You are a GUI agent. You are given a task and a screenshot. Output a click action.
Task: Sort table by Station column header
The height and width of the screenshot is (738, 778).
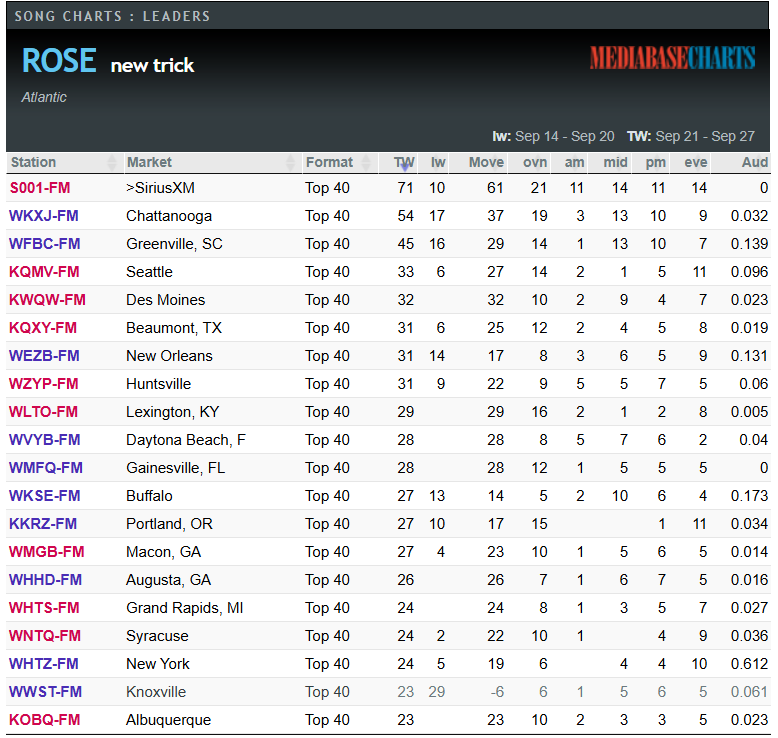click(x=65, y=162)
